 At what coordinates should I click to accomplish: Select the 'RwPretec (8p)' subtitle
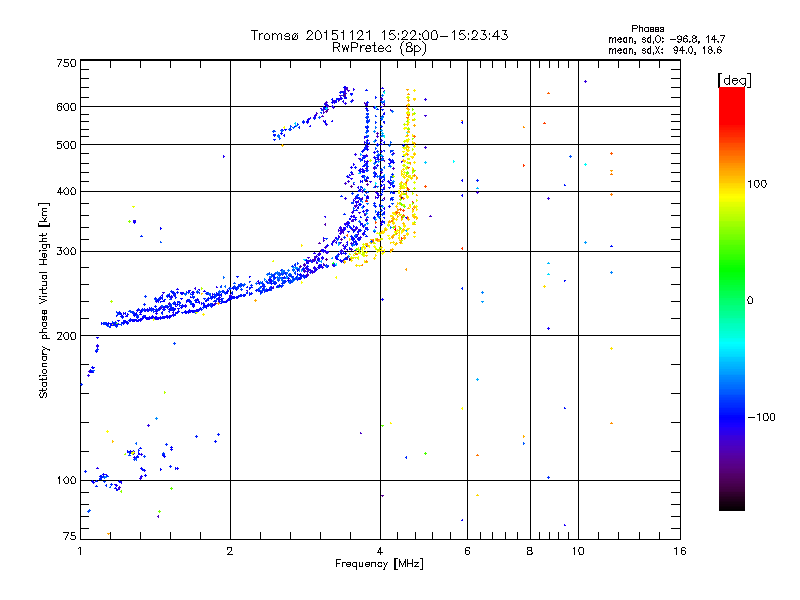(379, 48)
